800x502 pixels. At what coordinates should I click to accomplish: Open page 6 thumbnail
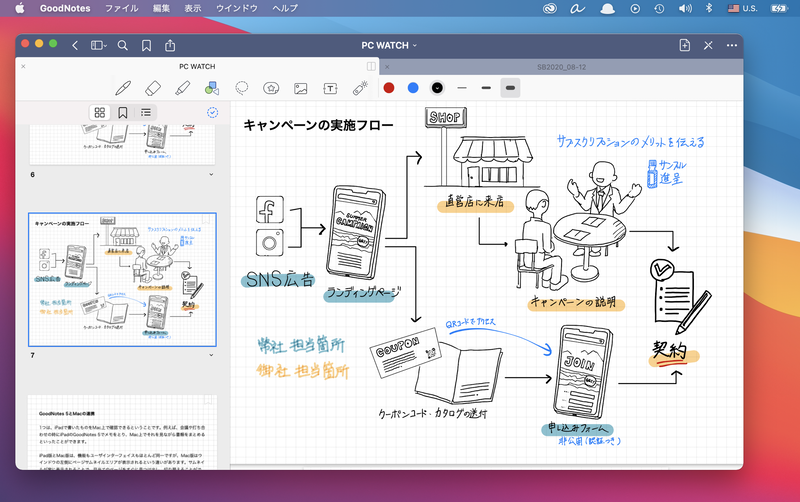122,145
